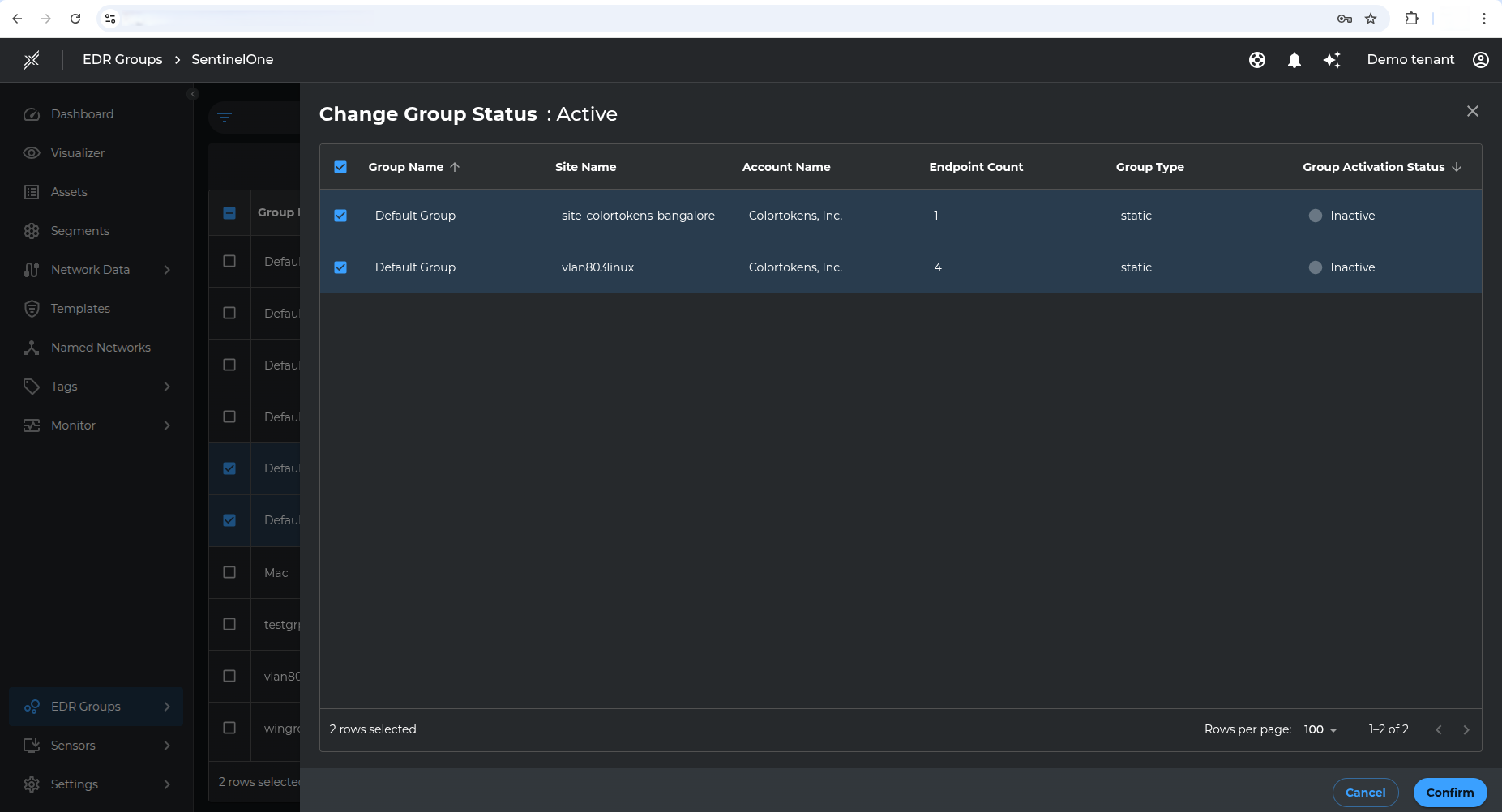
Task: Uncheck the vlan803linux row checkbox
Action: click(x=340, y=267)
